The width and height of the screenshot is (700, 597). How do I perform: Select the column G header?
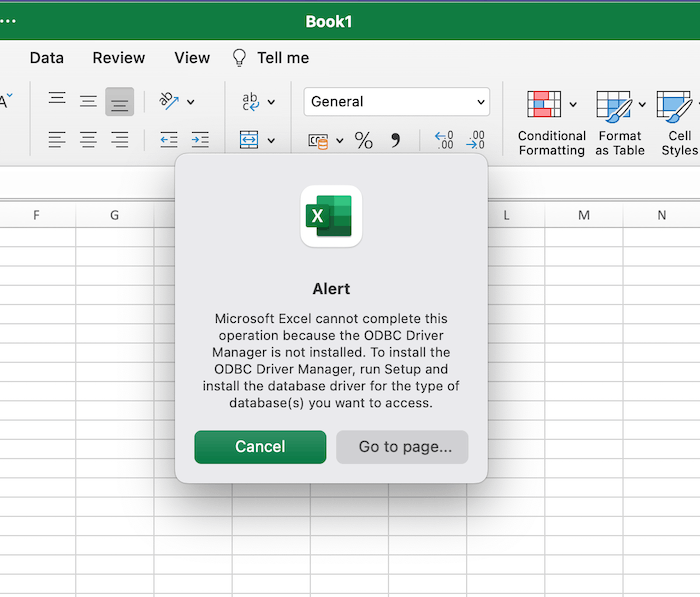point(114,215)
